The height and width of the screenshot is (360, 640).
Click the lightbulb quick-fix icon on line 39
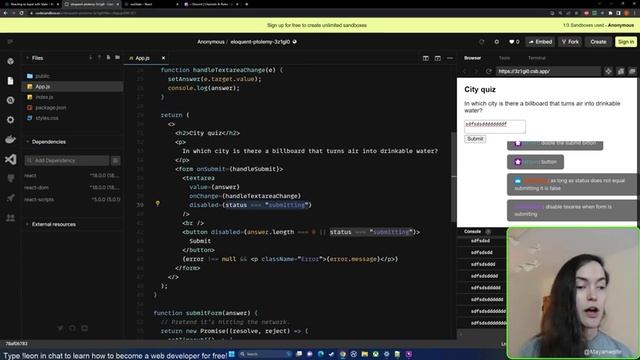(x=158, y=203)
